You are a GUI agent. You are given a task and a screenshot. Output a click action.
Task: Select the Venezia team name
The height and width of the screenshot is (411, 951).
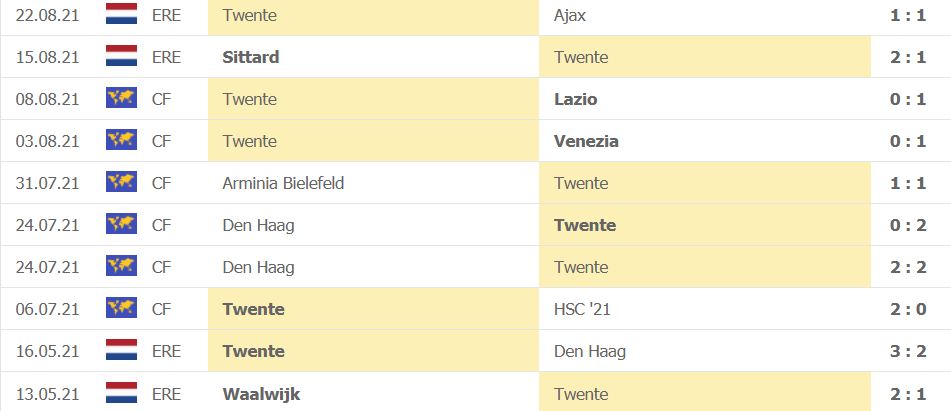(x=586, y=141)
